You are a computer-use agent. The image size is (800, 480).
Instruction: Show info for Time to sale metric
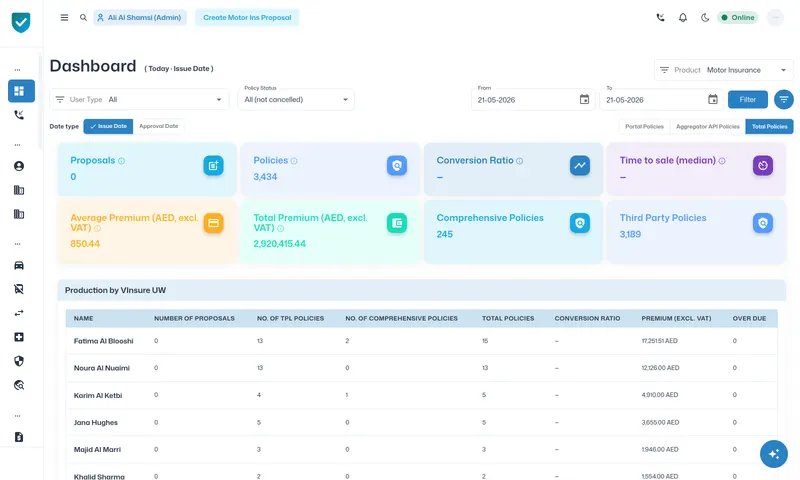coord(722,161)
